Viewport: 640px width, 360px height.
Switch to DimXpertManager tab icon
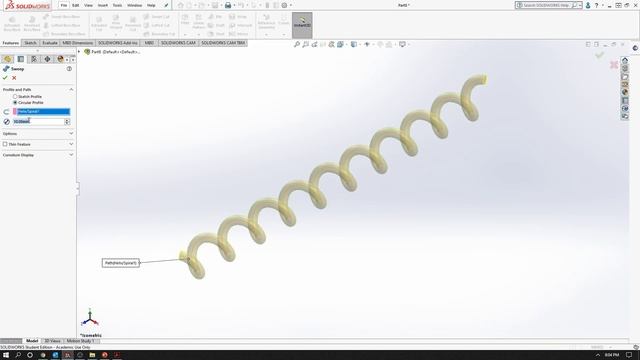47,59
